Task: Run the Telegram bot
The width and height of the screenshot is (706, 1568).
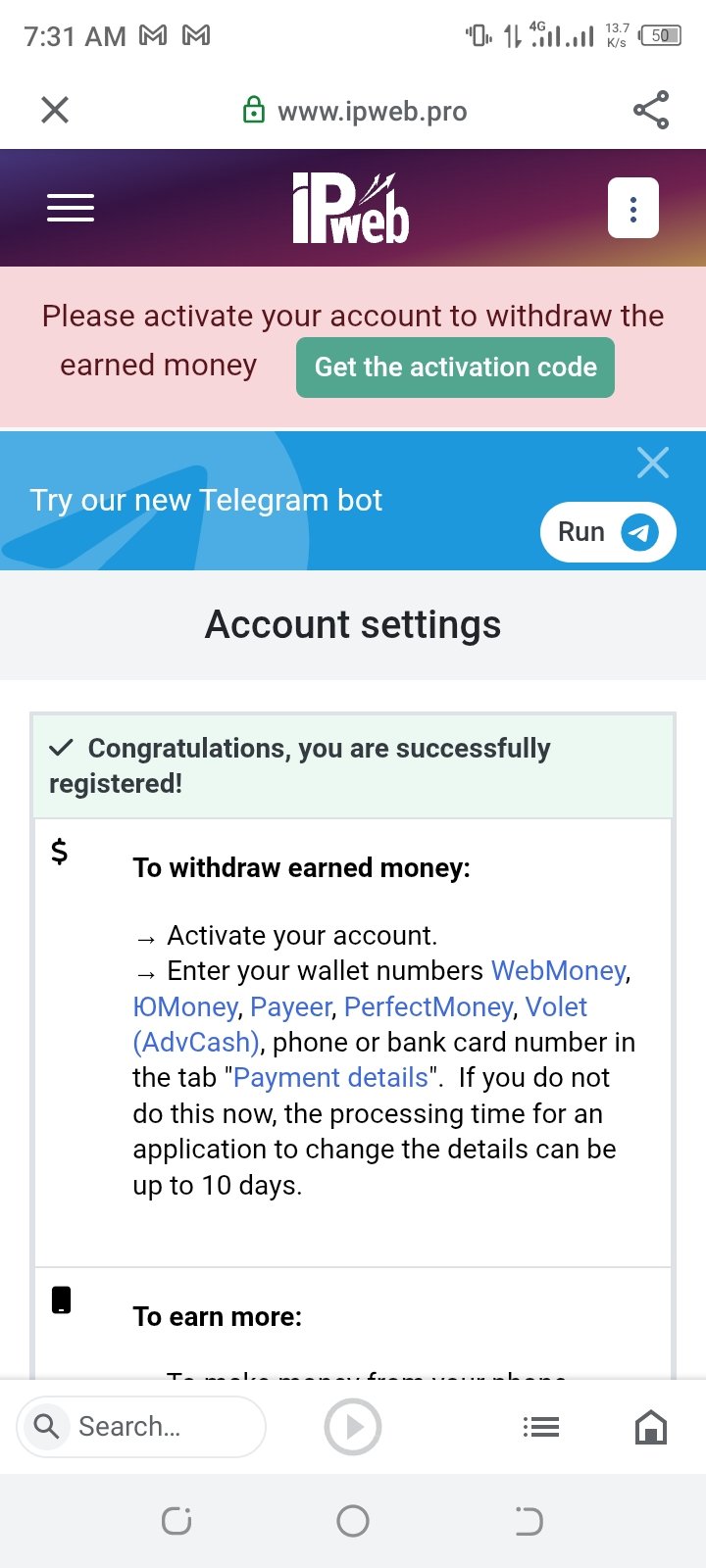Action: point(608,532)
